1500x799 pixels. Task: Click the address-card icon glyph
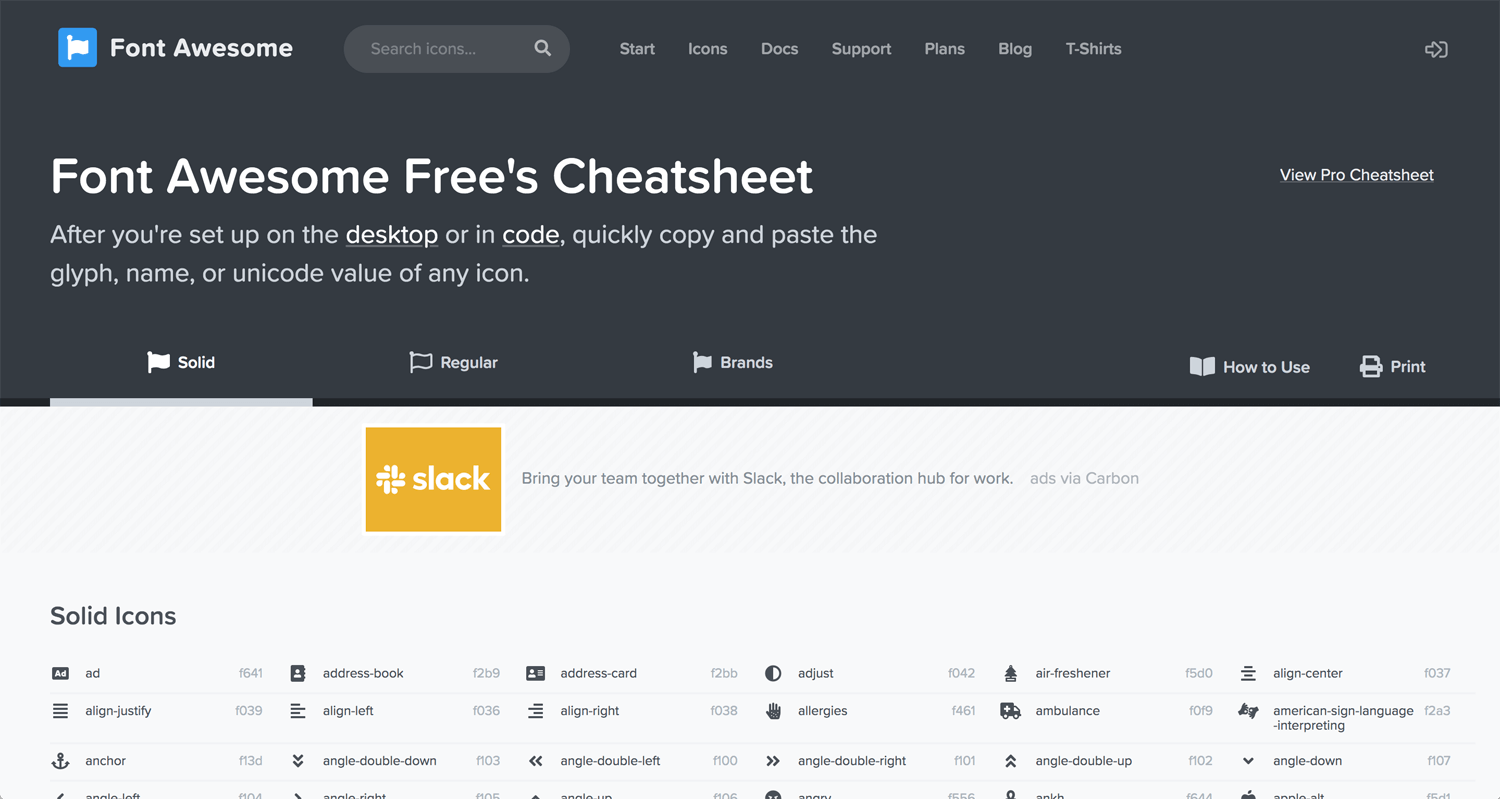pos(535,673)
